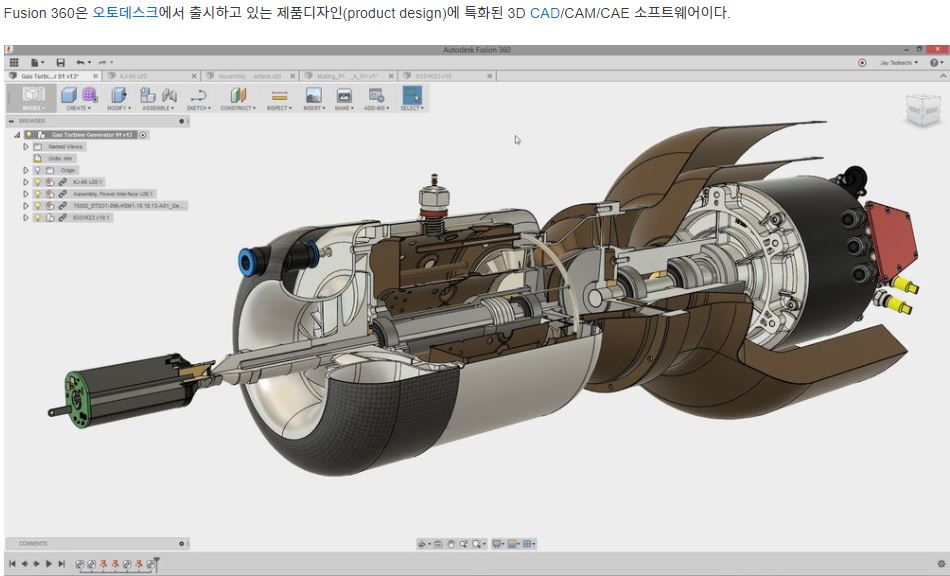Collapse the Gas Turbine Generator root node

tap(17, 134)
